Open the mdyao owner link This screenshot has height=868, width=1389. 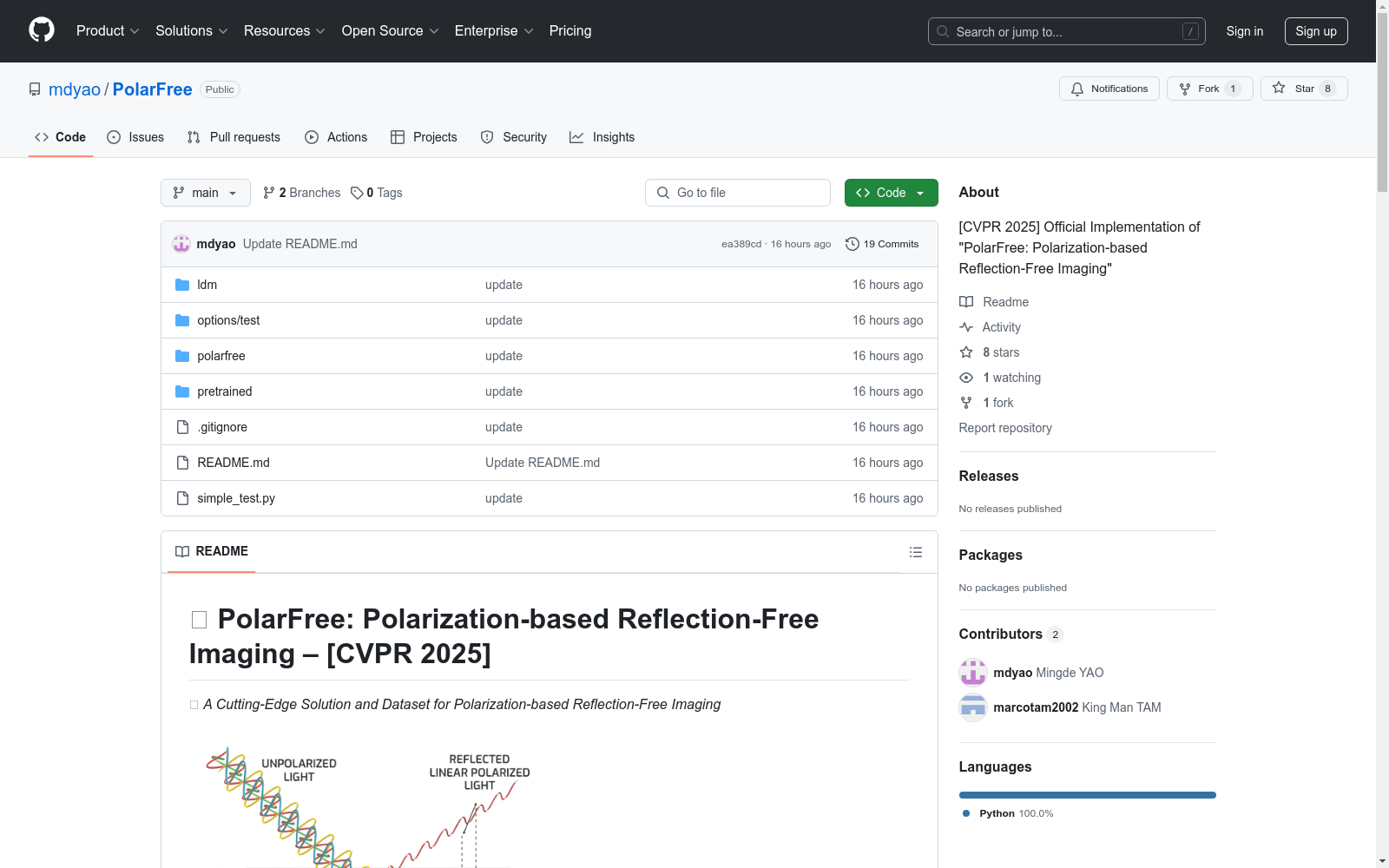tap(75, 89)
